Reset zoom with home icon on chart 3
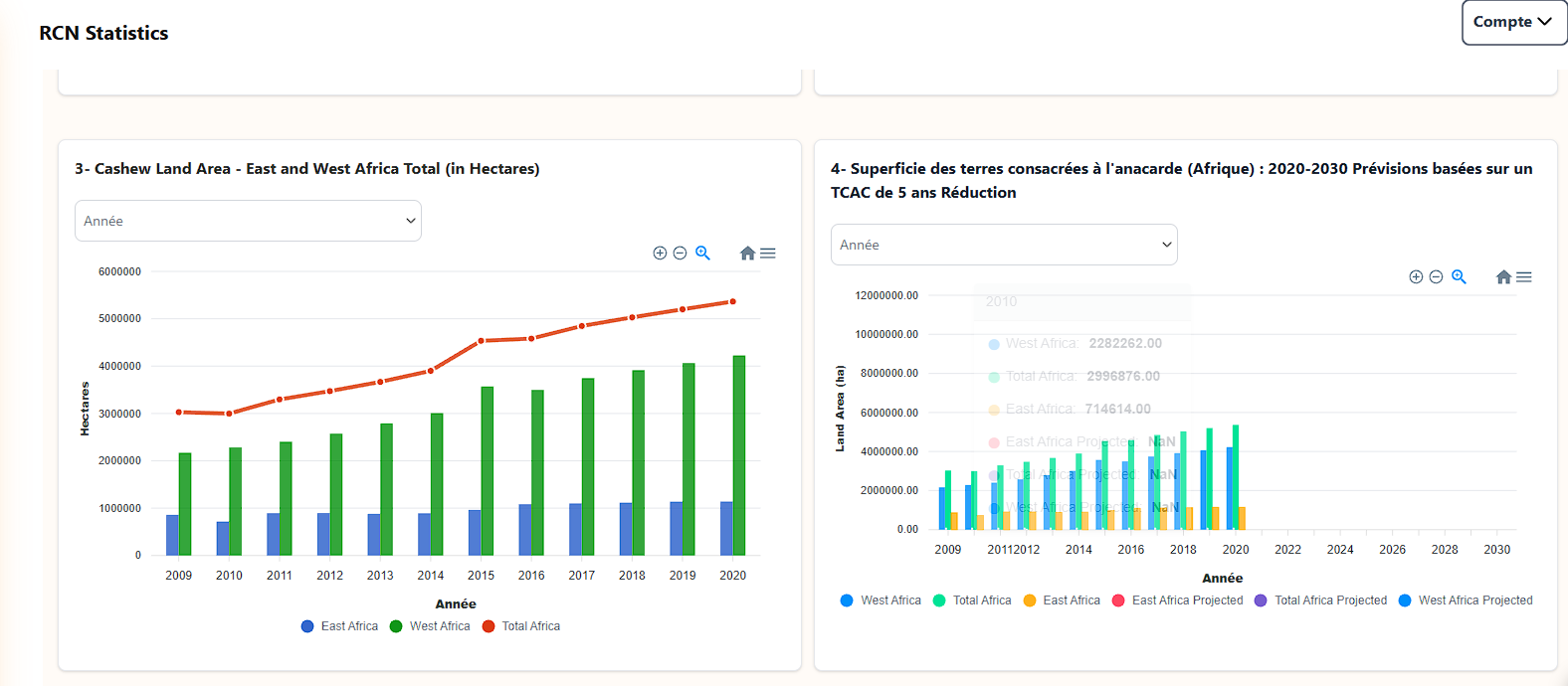This screenshot has width=1568, height=686. click(x=747, y=254)
